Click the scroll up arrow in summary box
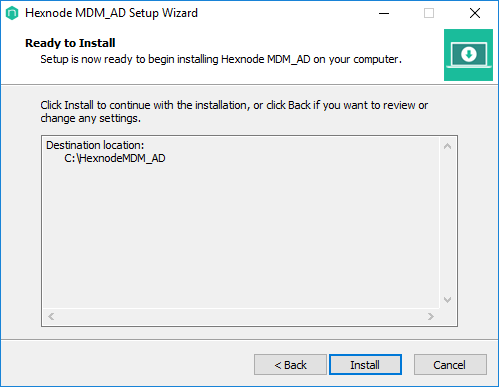499x387 pixels. pos(447,146)
